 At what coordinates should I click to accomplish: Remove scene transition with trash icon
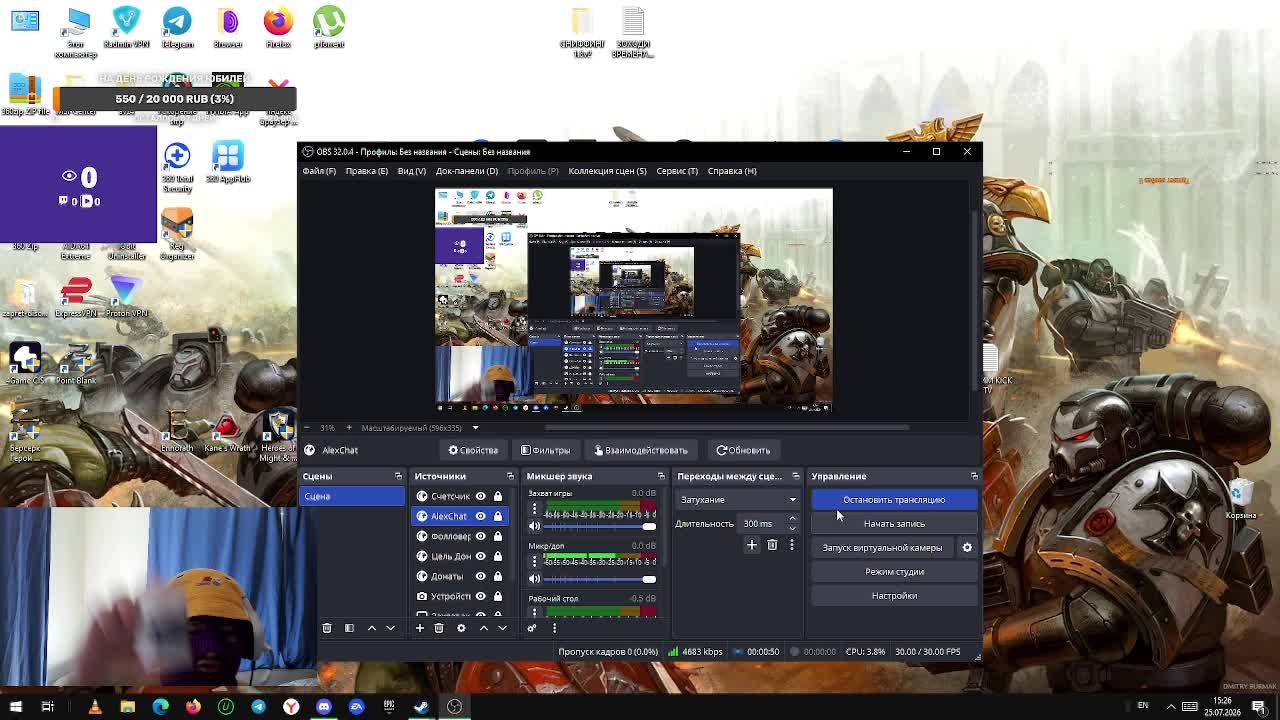(x=772, y=545)
